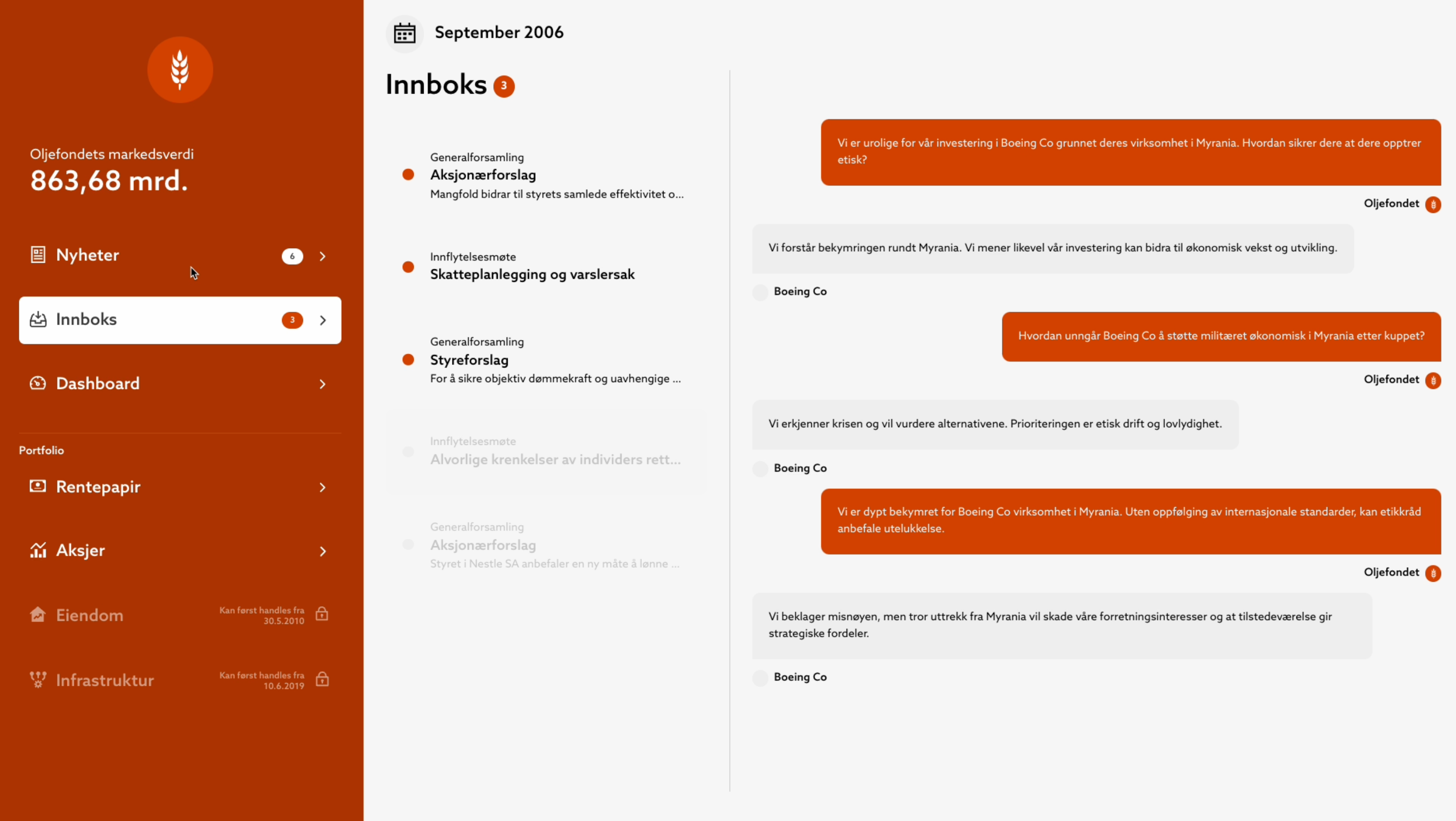Click the lock icon next to Infrastruktur
Image resolution: width=1456 pixels, height=821 pixels.
(322, 679)
